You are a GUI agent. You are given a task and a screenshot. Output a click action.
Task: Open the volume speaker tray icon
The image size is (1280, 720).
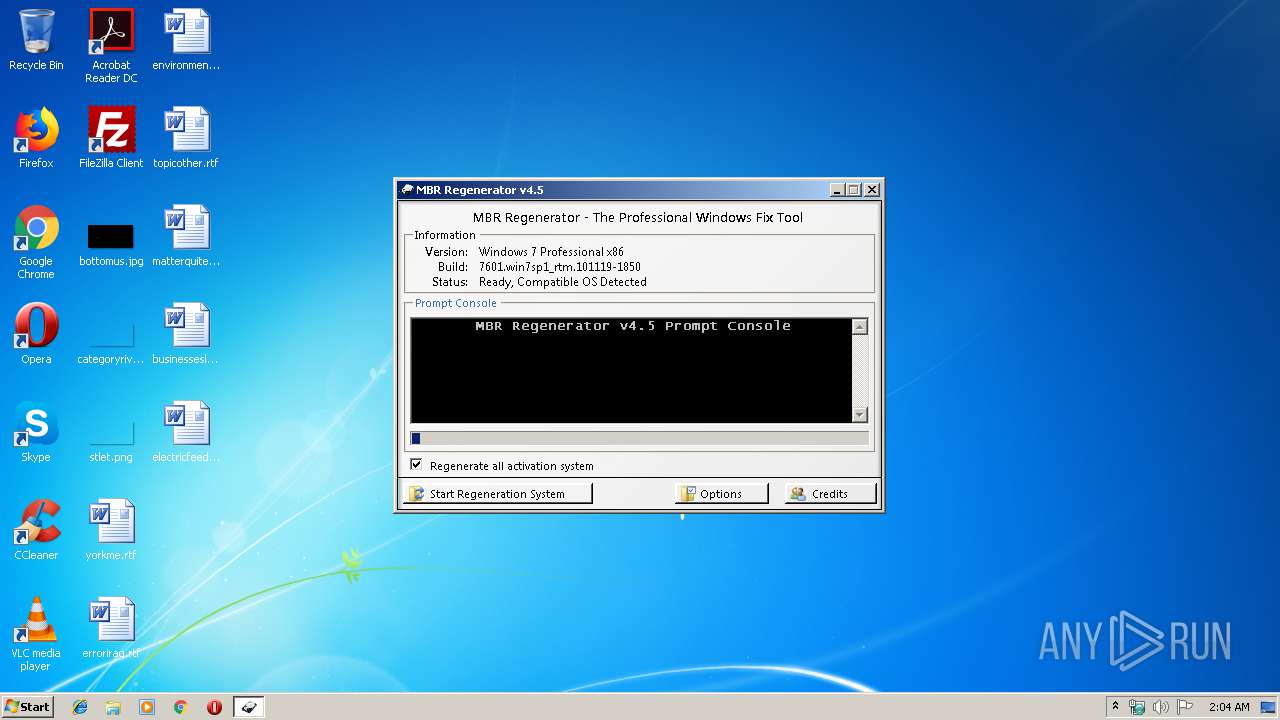pyautogui.click(x=1160, y=707)
